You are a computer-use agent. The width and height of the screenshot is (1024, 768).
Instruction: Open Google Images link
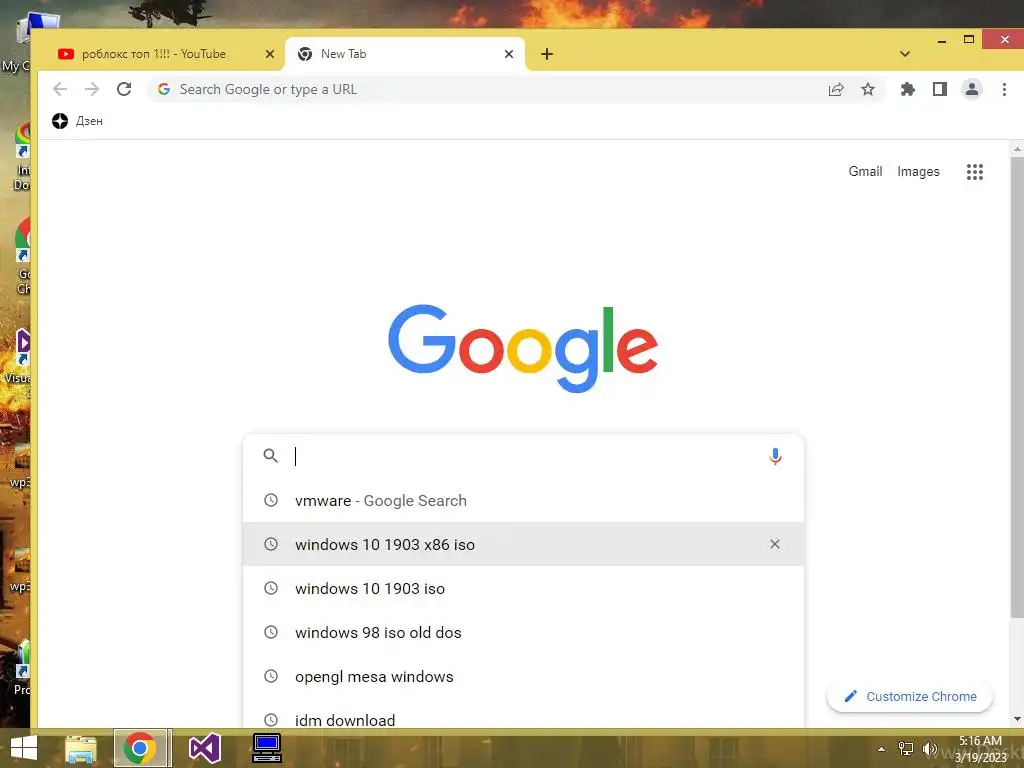tap(918, 171)
